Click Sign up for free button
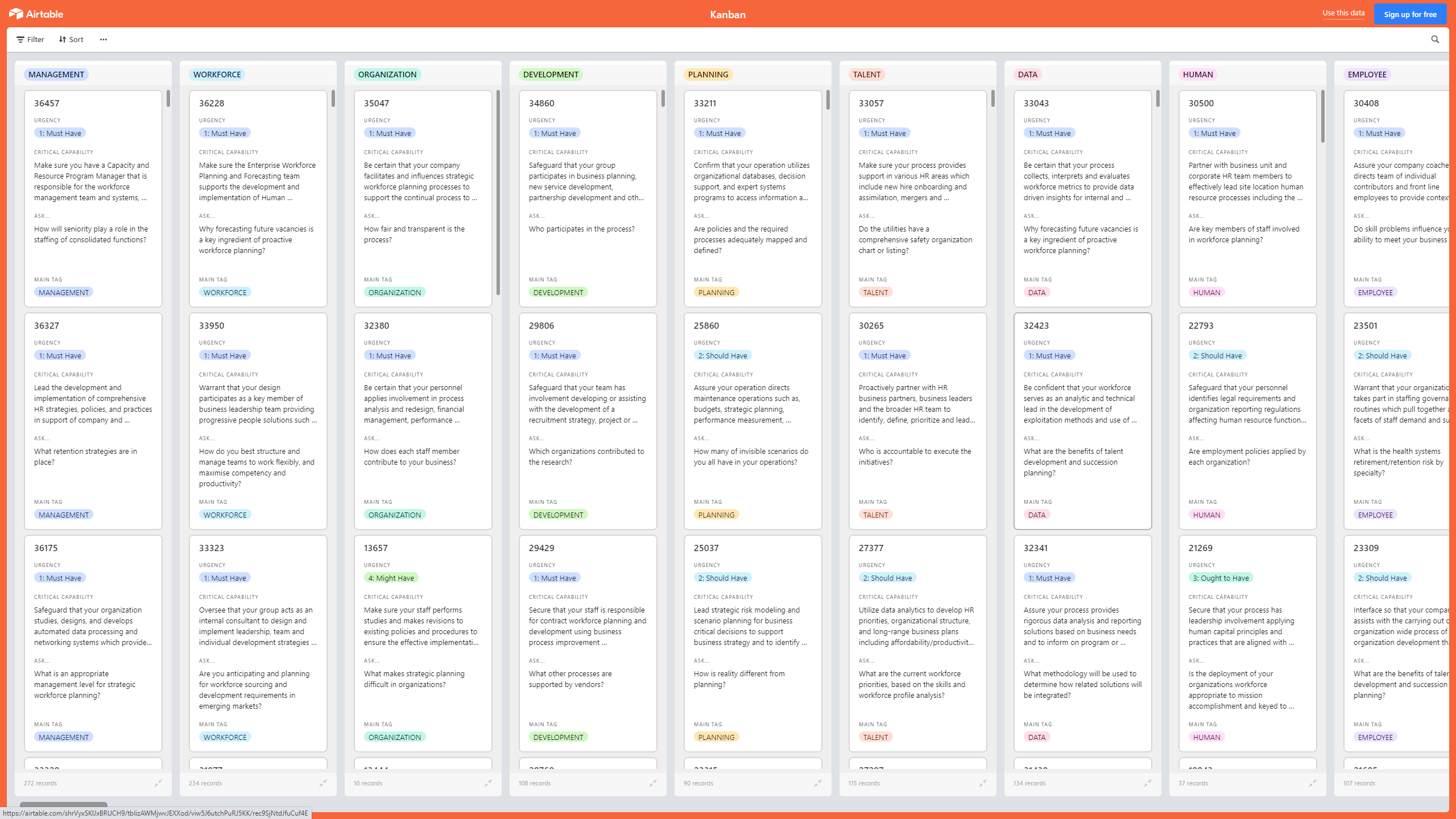Image resolution: width=1456 pixels, height=819 pixels. pos(1410,13)
